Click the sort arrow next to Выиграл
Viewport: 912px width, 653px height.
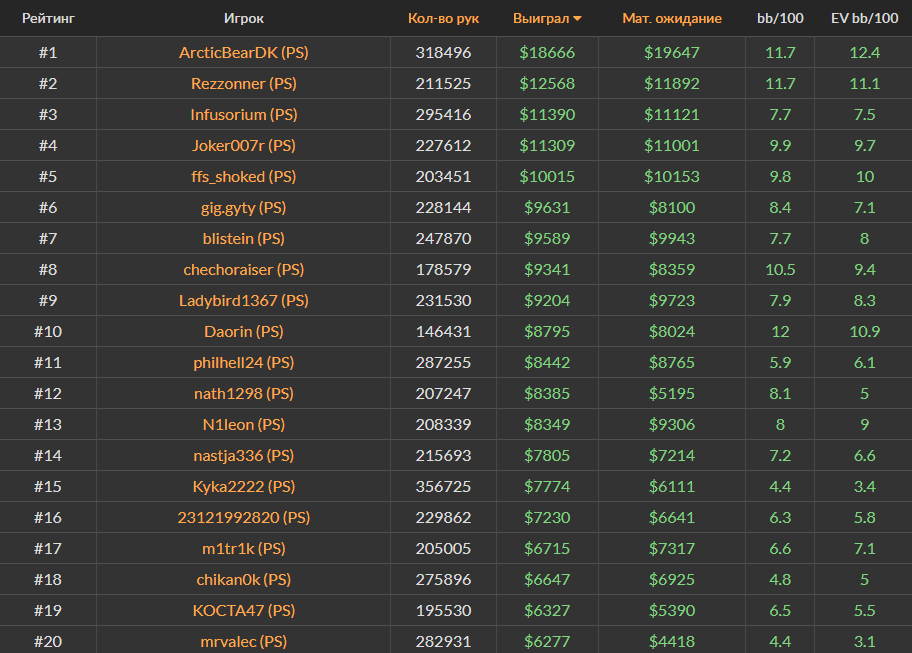tap(577, 19)
